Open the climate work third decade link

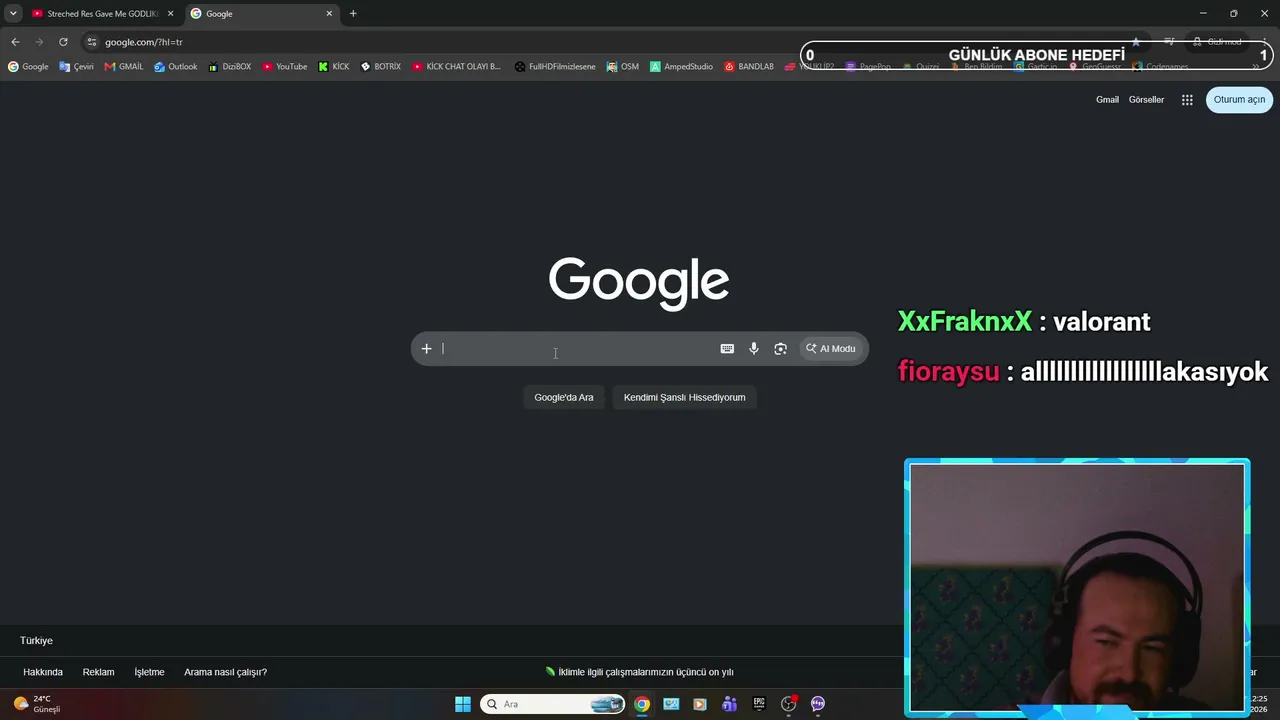(640, 672)
